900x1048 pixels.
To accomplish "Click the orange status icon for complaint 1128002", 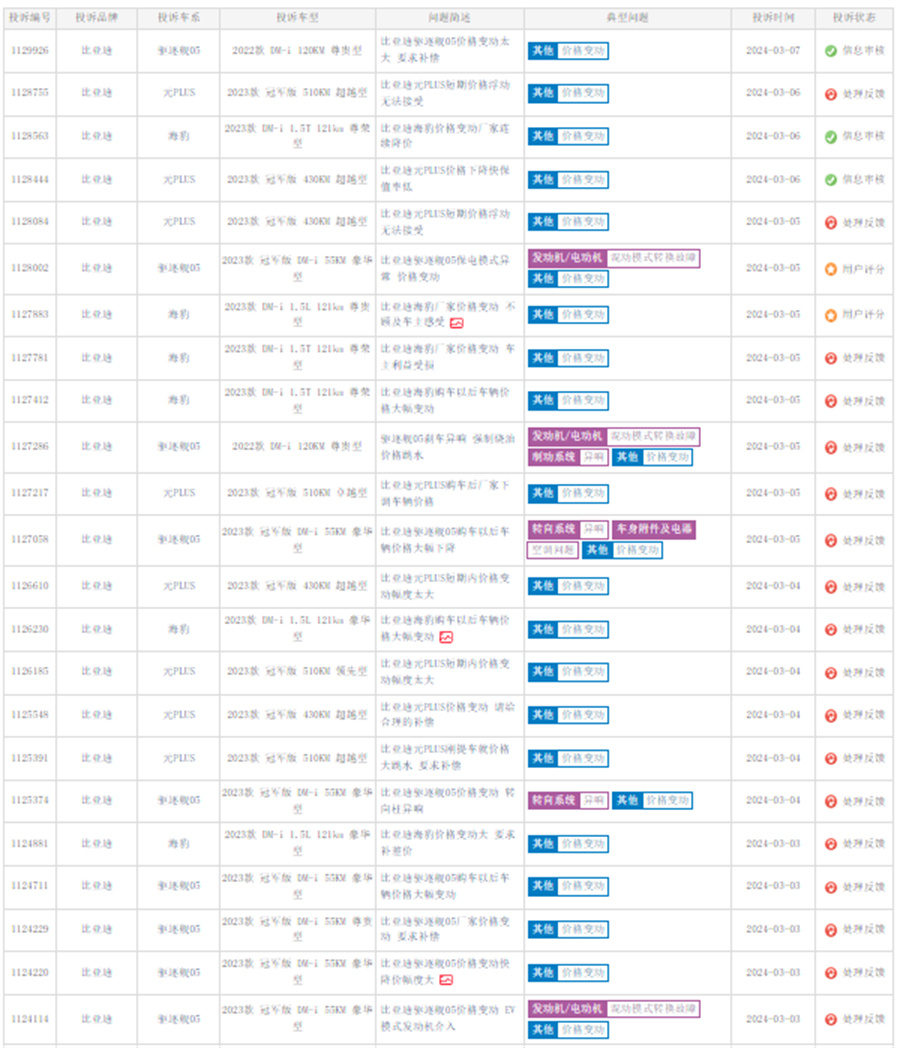I will coord(831,269).
